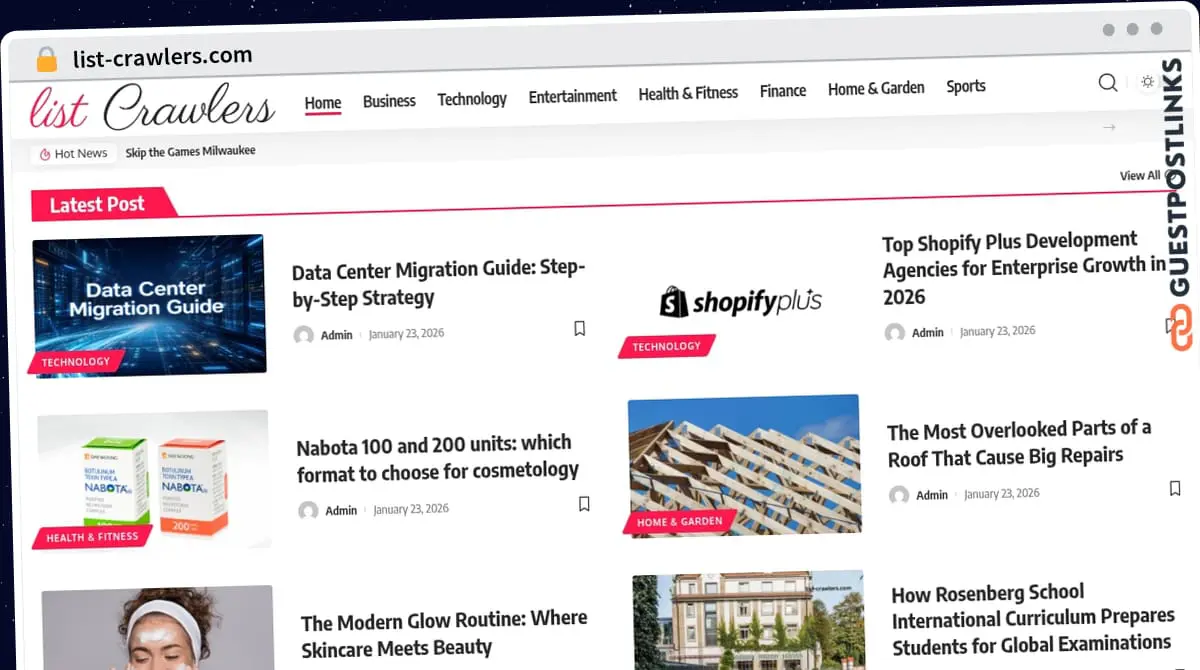Screen dimensions: 1200x670
Task: Bookmark the Data Center Migration Guide article
Action: [579, 327]
